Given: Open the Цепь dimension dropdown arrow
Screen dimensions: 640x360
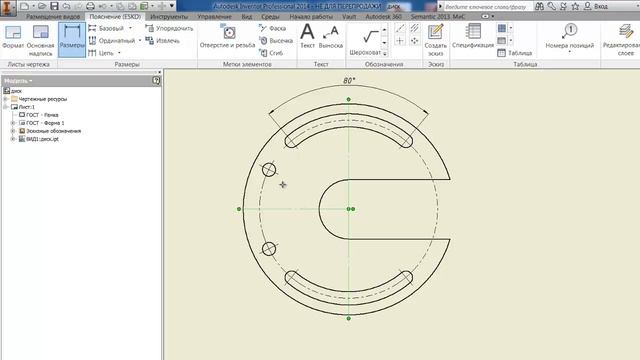Looking at the screenshot, I should [119, 53].
